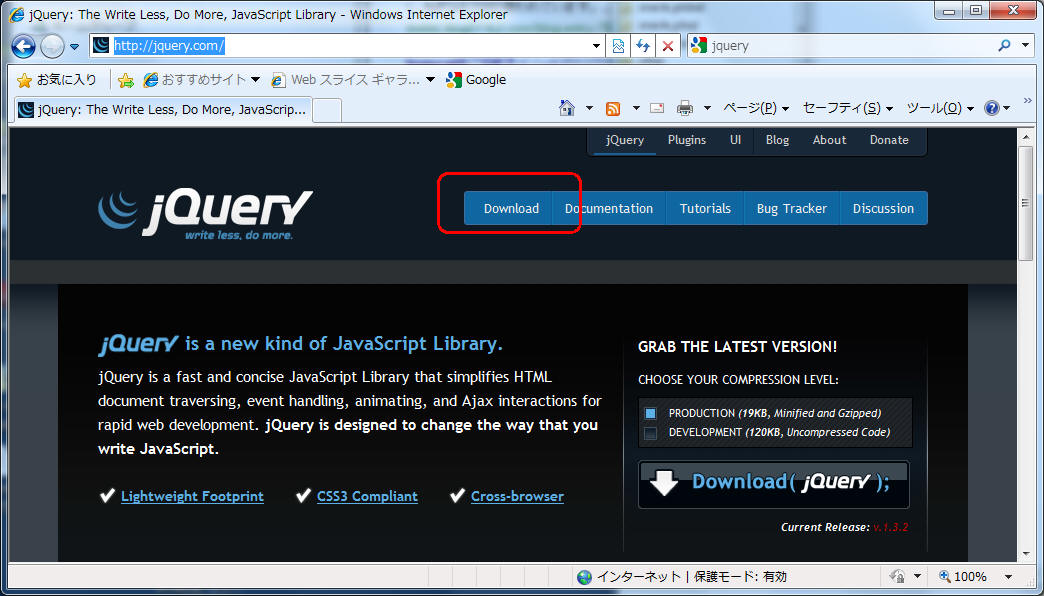Click the Print icon in command bar
The width and height of the screenshot is (1044, 596).
tap(685, 108)
